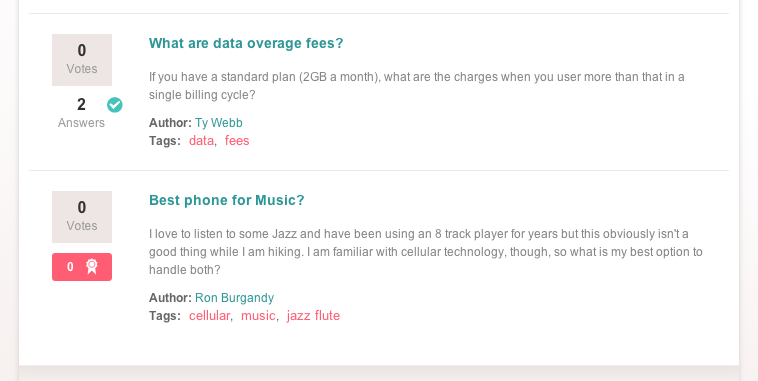Click the pink zero answers badge
Viewport: 758px width, 381px height.
(x=82, y=267)
